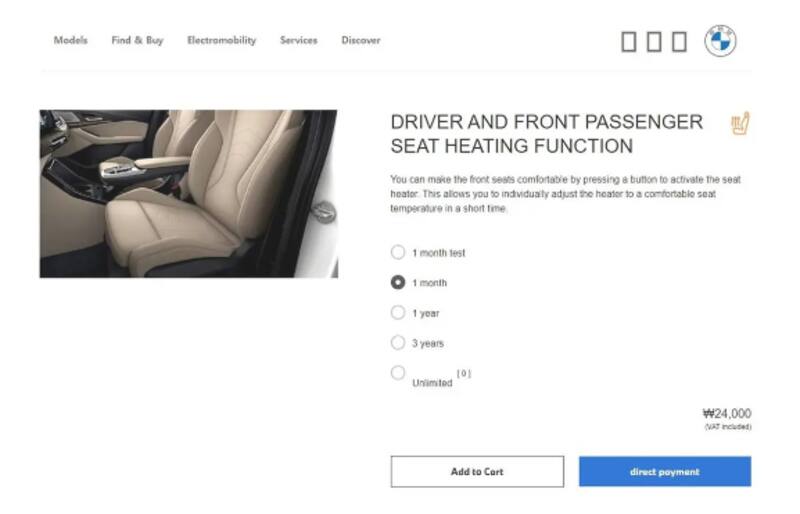Viewport: 800px width, 514px height.
Task: Open the Discover menu
Action: pyautogui.click(x=361, y=40)
